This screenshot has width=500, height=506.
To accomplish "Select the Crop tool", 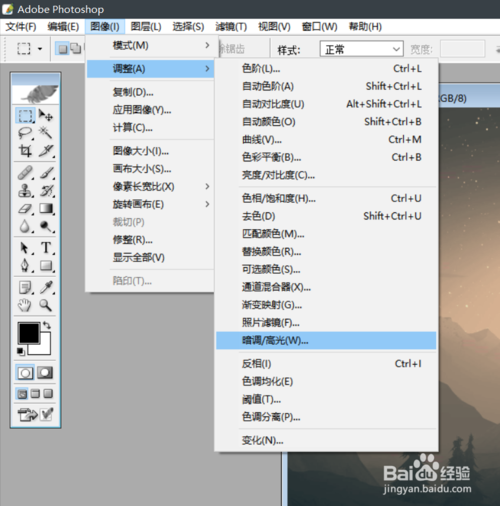I will pos(25,151).
